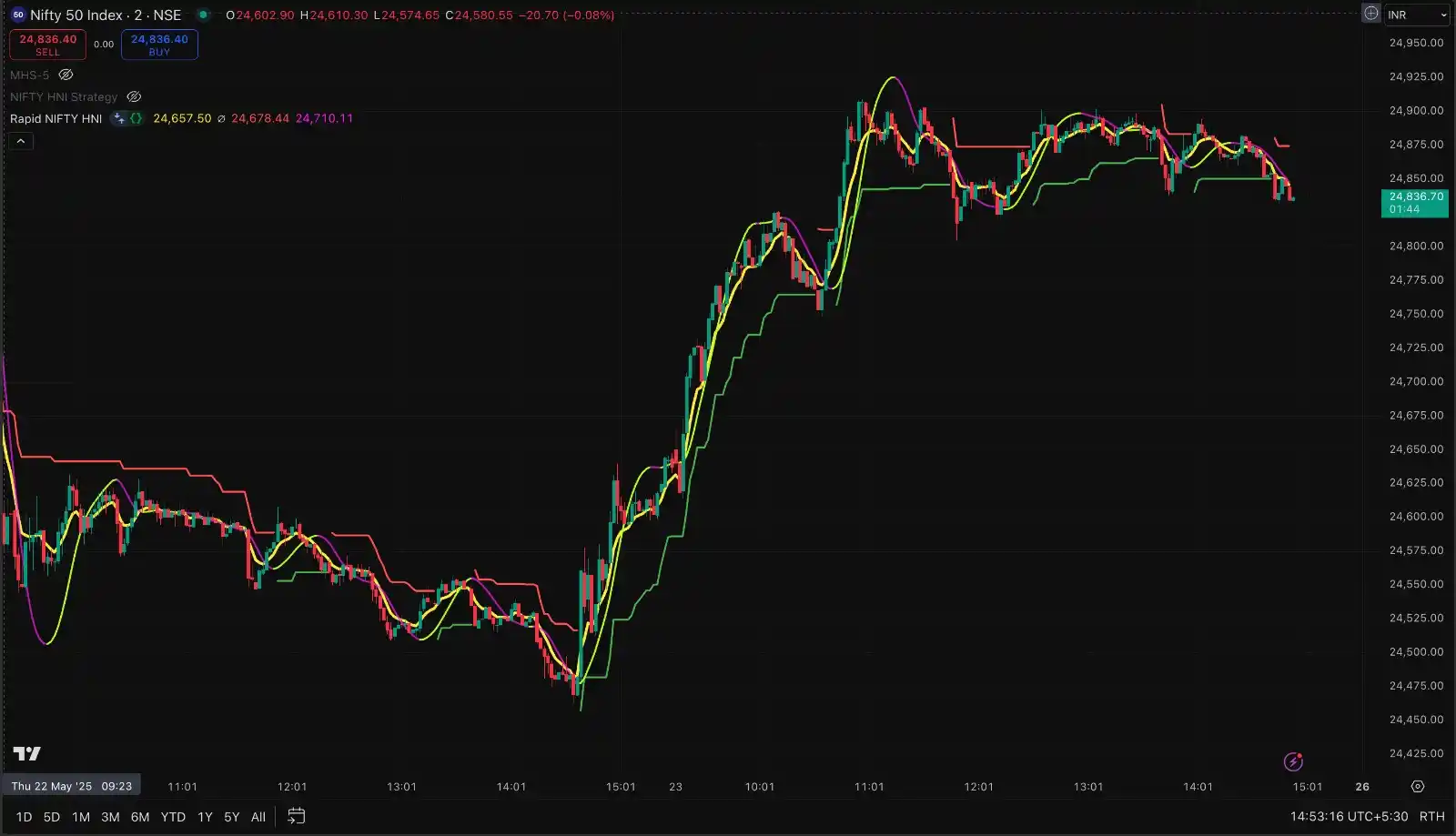Open Rapid NIFTY HNI source code braces
This screenshot has height=836, width=1456.
(x=136, y=118)
